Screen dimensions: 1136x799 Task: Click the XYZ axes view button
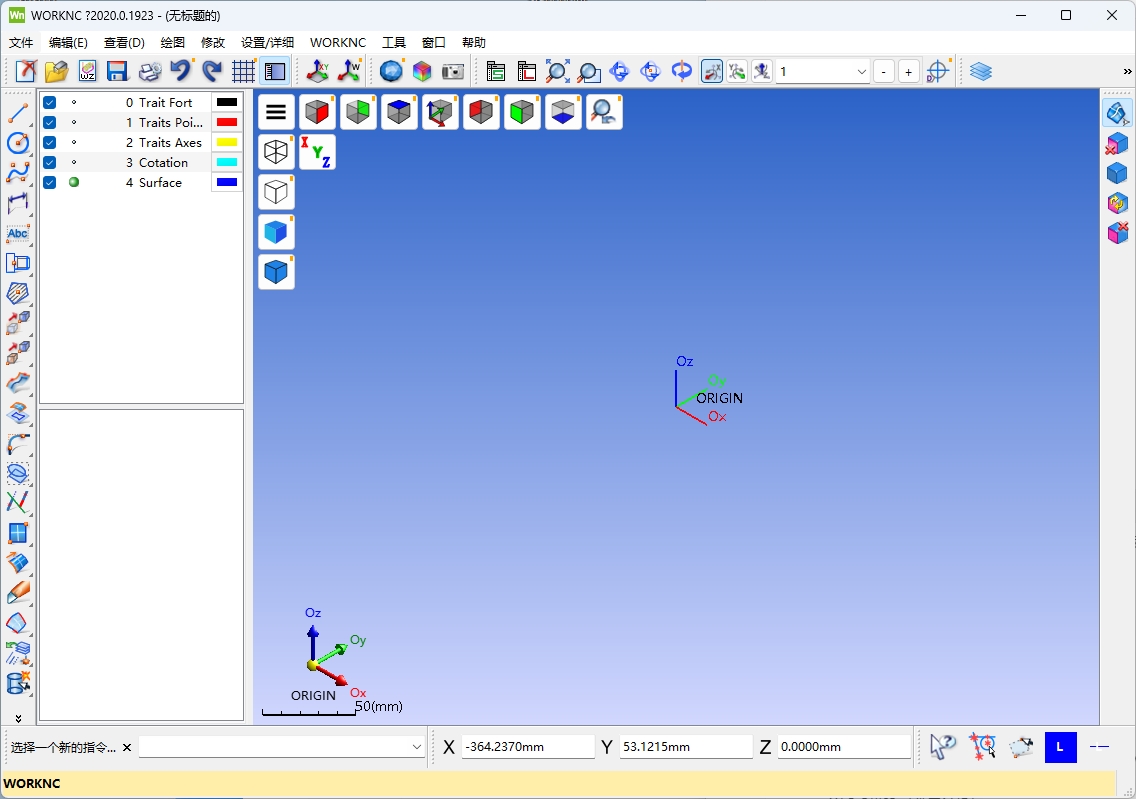pos(317,152)
